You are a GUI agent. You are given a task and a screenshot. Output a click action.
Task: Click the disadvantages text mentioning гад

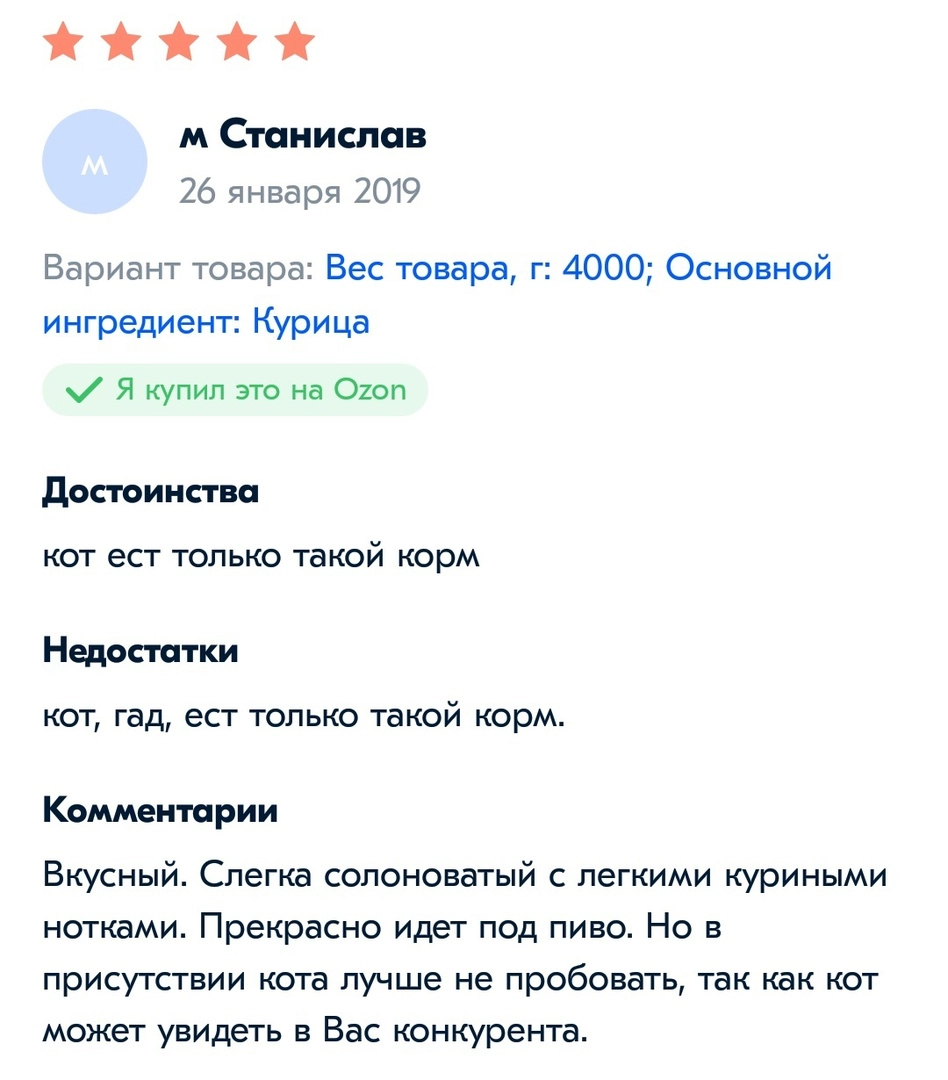pos(304,715)
